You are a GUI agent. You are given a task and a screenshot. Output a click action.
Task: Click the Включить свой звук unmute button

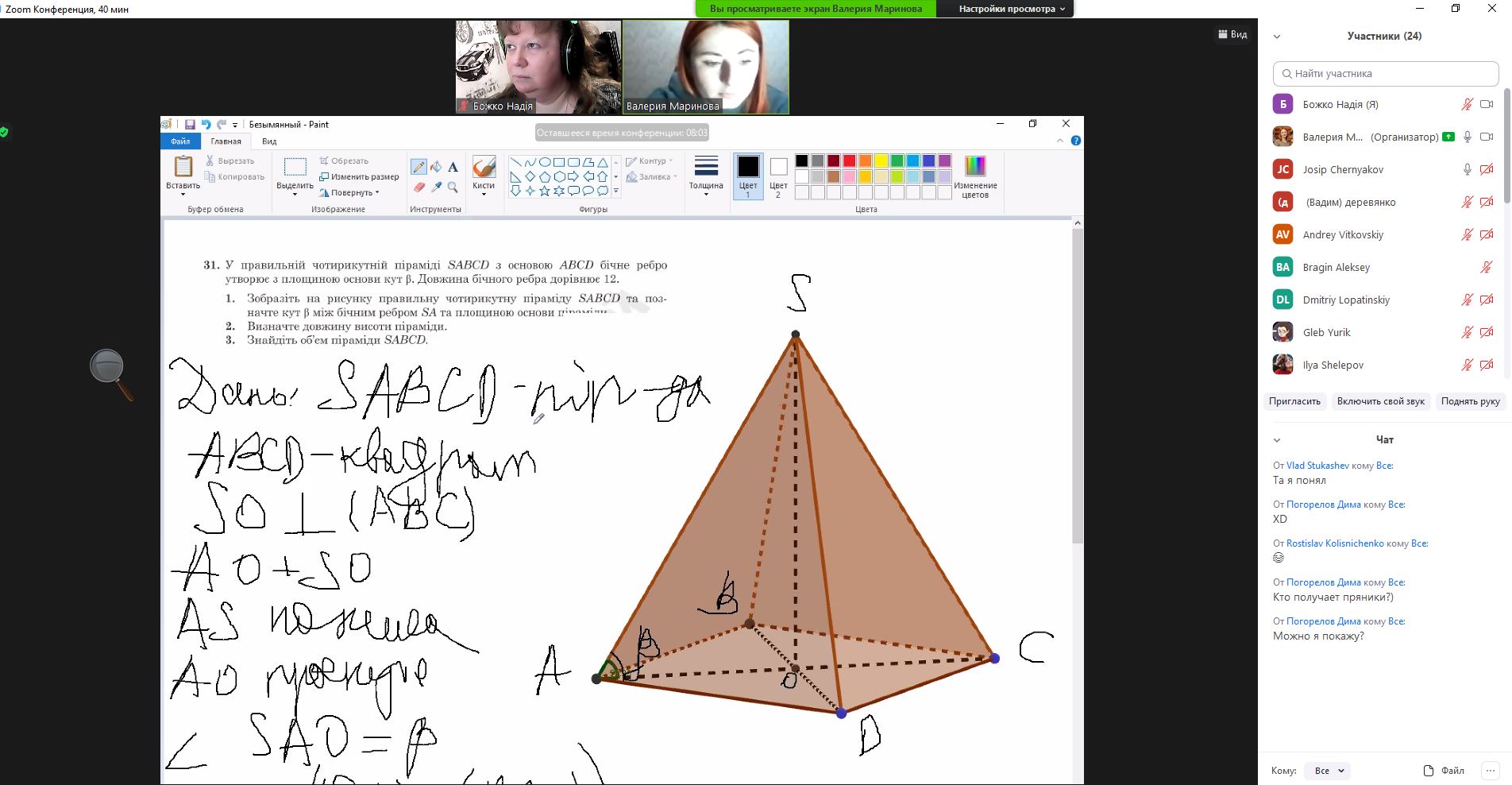click(x=1380, y=401)
